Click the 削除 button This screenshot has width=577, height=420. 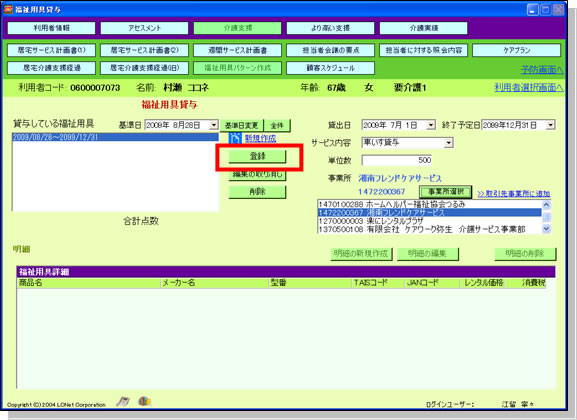point(257,192)
